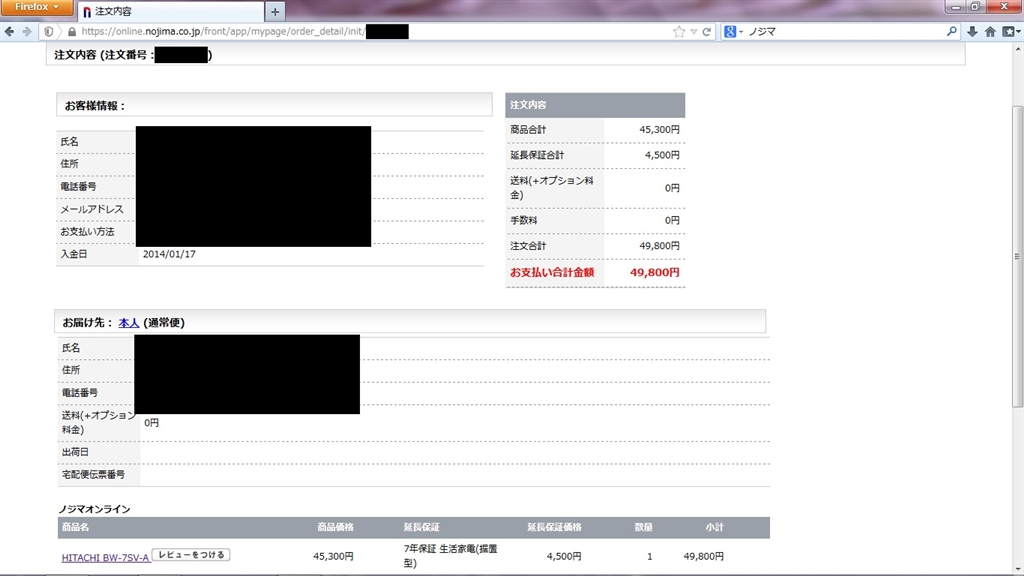Viewport: 1024px width, 576px height.
Task: Open a new tab with plus button
Action: 275,12
